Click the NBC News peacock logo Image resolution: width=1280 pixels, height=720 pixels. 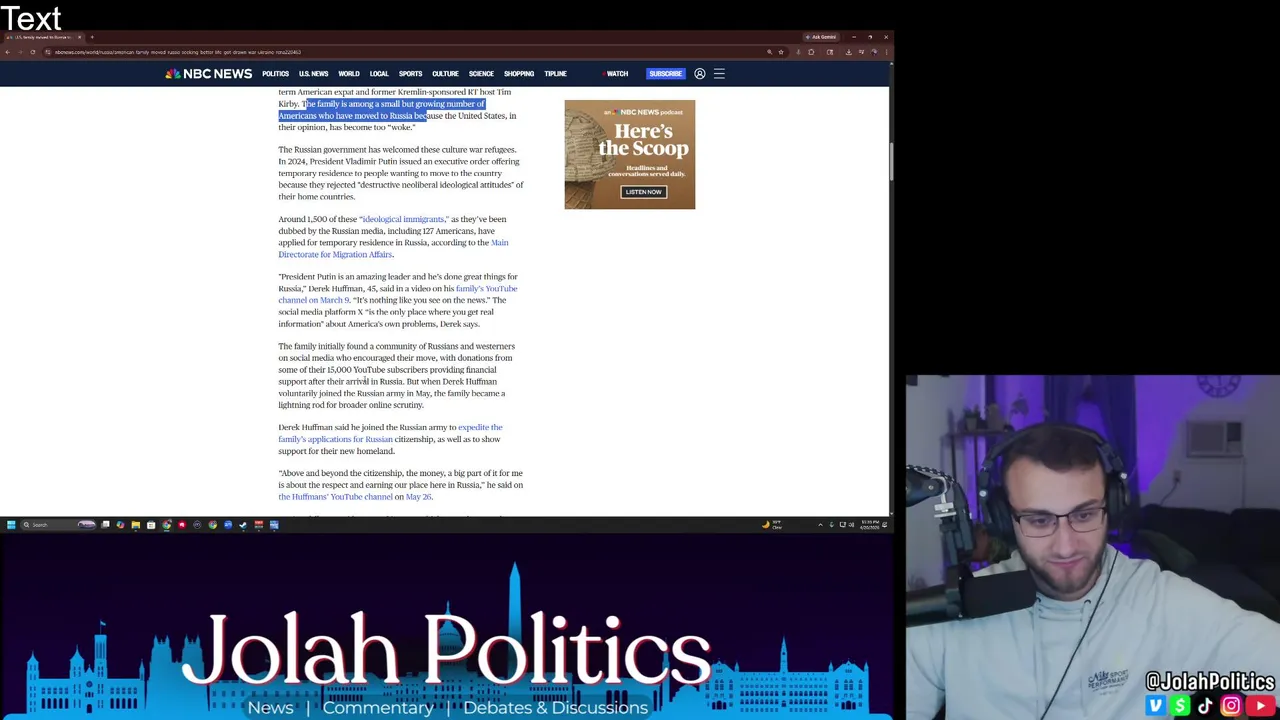pos(208,74)
